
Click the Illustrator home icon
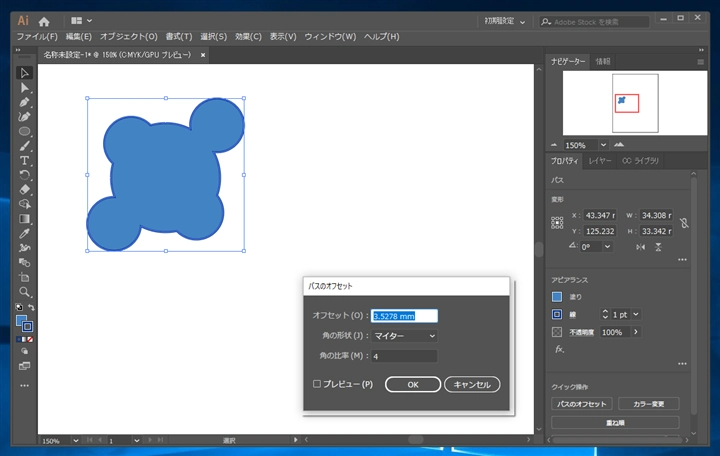pyautogui.click(x=44, y=22)
